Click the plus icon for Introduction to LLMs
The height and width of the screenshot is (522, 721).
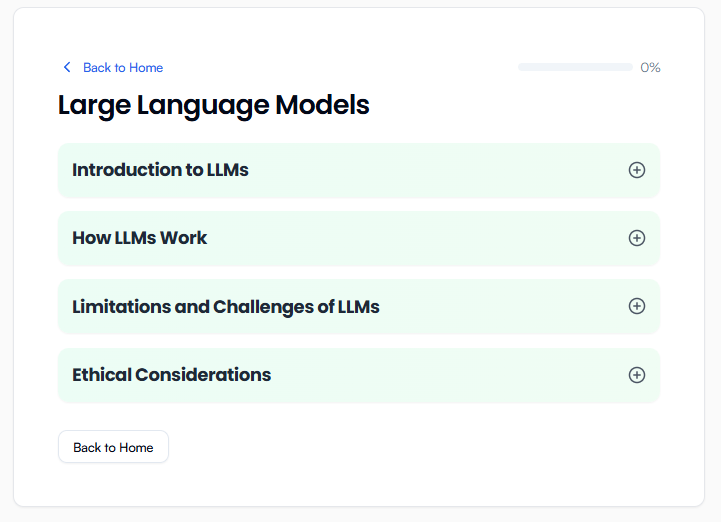636,170
